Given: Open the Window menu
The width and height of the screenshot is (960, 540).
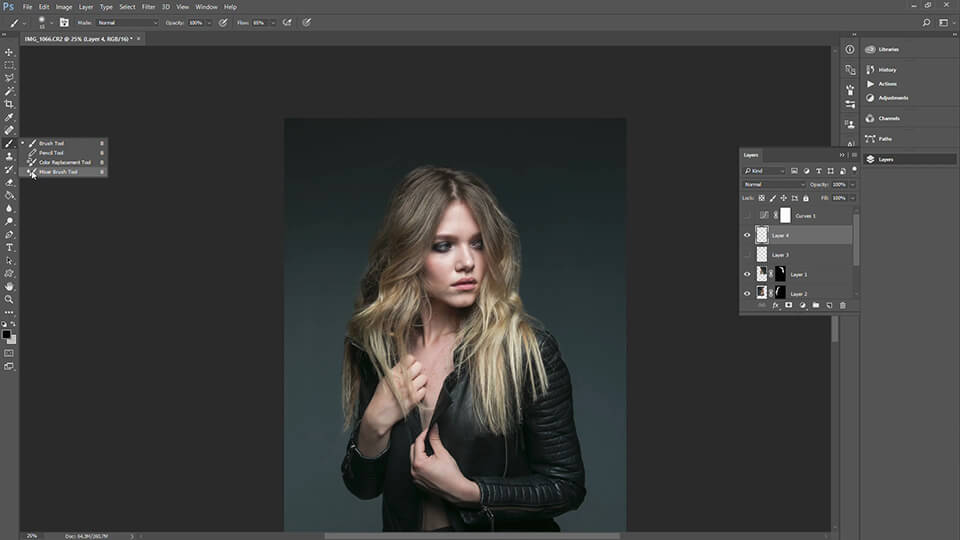Looking at the screenshot, I should click(206, 7).
